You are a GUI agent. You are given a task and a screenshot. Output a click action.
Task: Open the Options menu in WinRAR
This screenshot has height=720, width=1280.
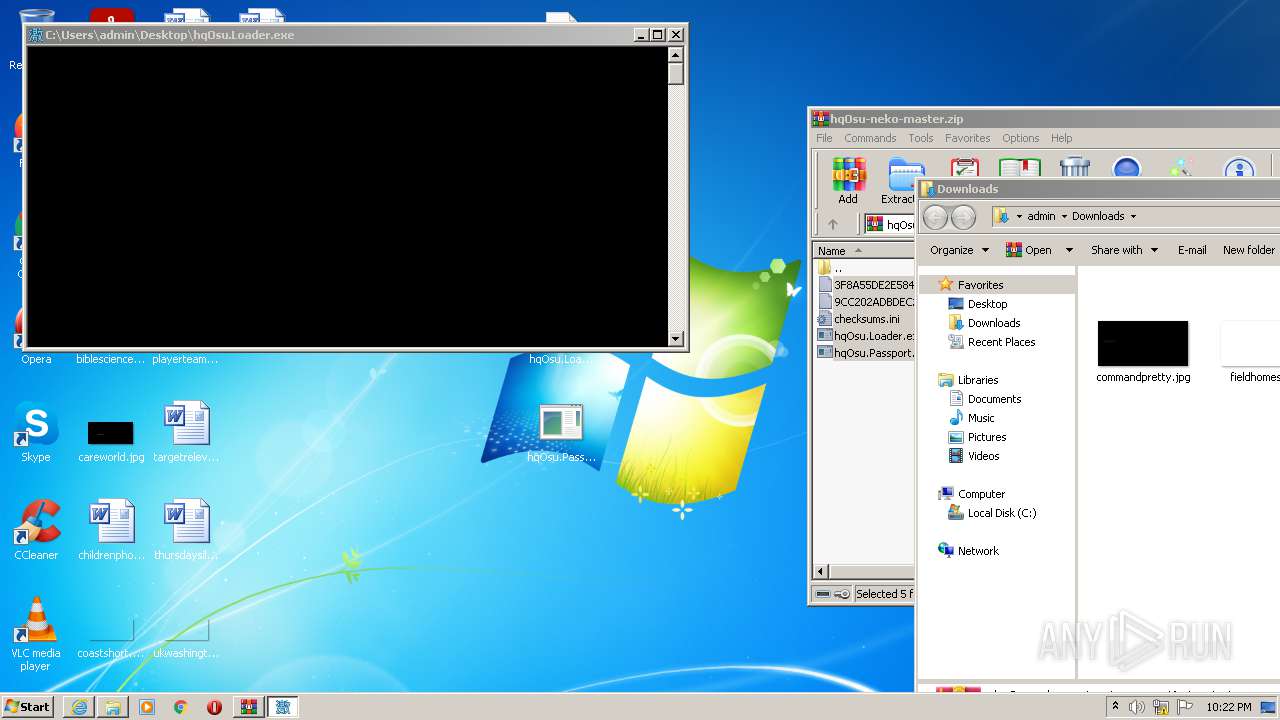point(1020,138)
